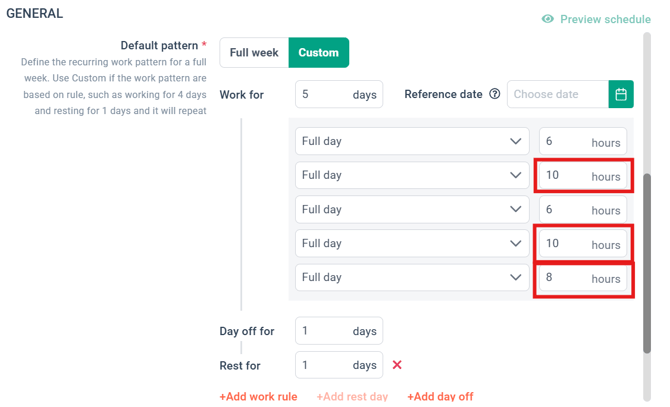Click the Day off for days field
The height and width of the screenshot is (407, 670).
tap(339, 331)
